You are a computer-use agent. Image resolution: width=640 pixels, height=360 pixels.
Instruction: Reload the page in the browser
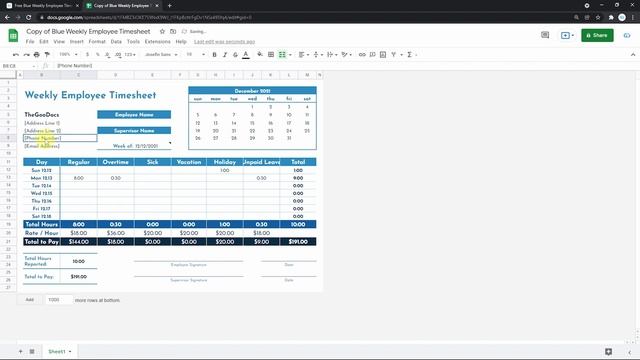(29, 18)
